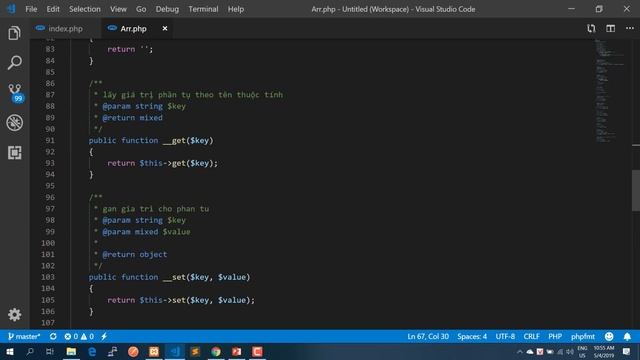Click Ln 67, Col 30 to go to line
The width and height of the screenshot is (640, 360).
point(428,336)
